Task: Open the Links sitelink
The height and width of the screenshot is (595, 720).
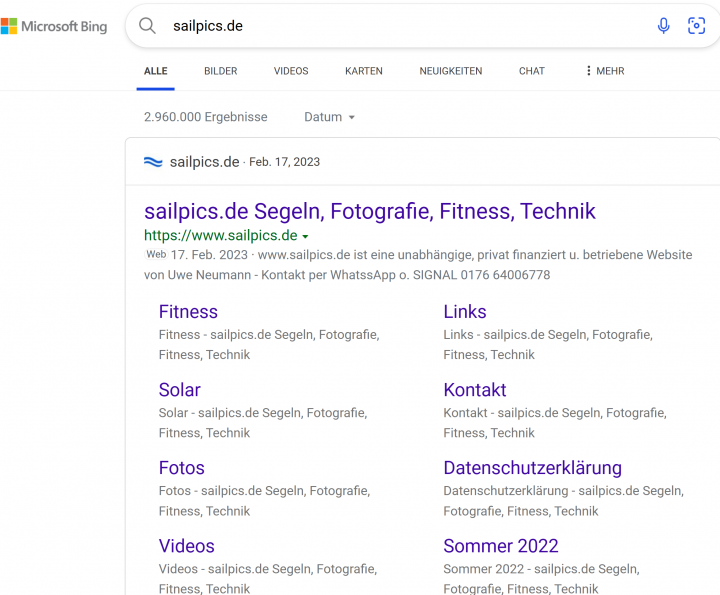Action: [465, 312]
